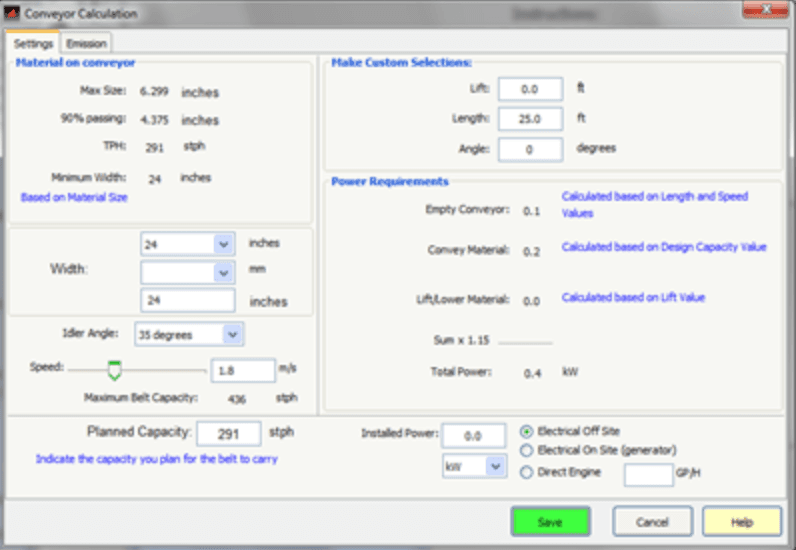Click the Angle degrees input box
Screen dimensions: 796x550
tap(531, 149)
